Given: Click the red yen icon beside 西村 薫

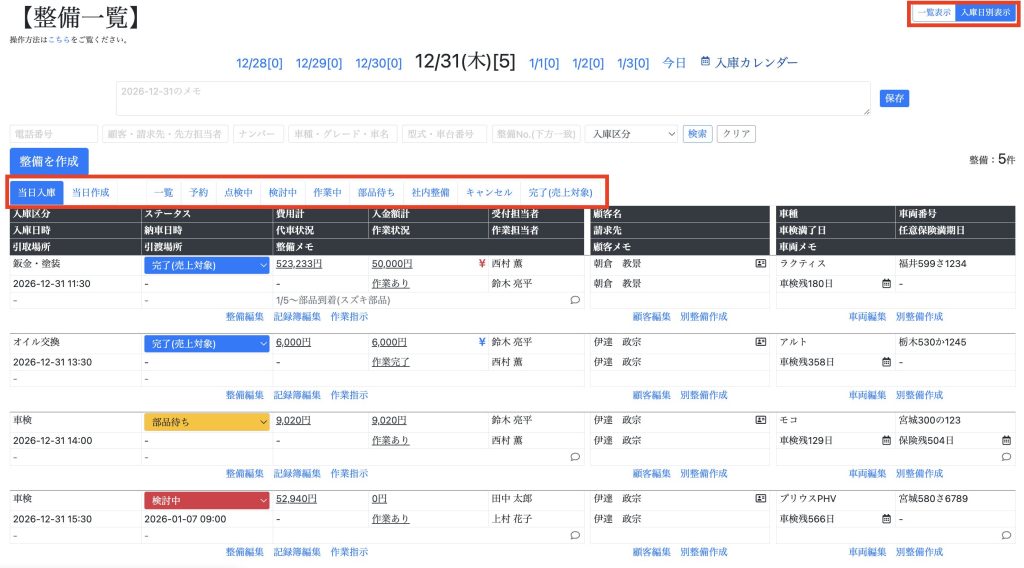Looking at the screenshot, I should point(482,265).
